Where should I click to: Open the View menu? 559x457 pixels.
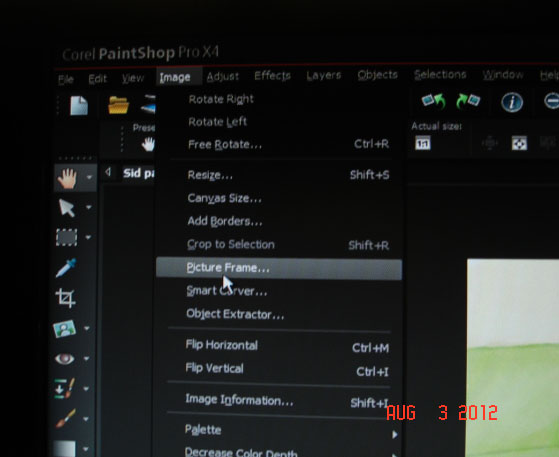[x=133, y=78]
